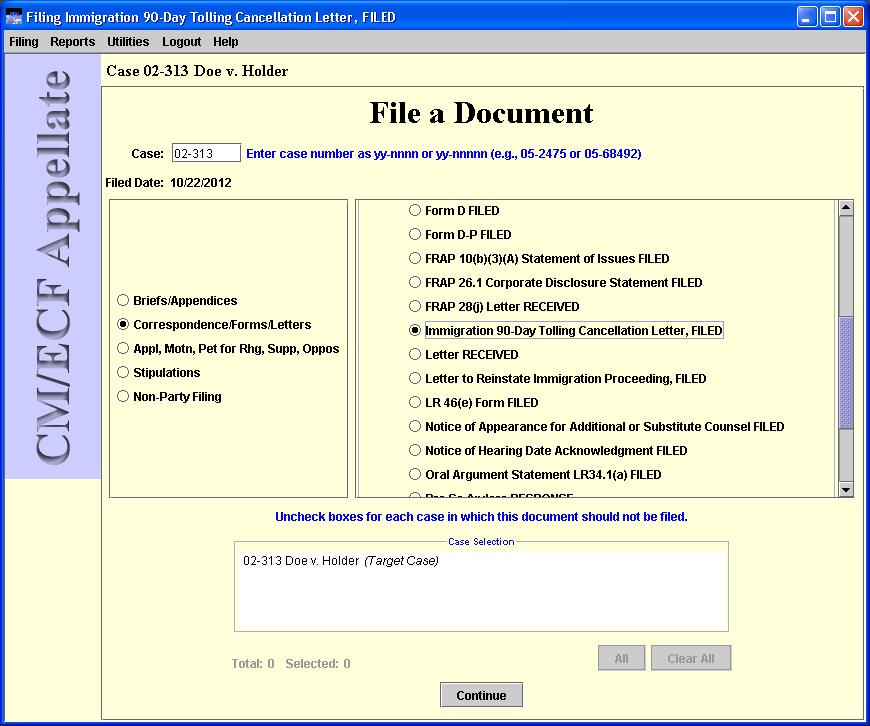Select the Briefs/Appendices radio button
Screen dimensions: 870x726
[178, 300]
